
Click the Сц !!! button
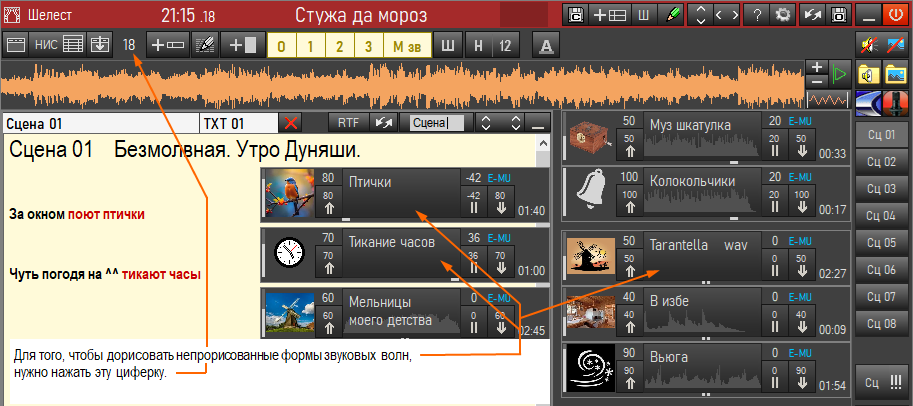(x=881, y=383)
